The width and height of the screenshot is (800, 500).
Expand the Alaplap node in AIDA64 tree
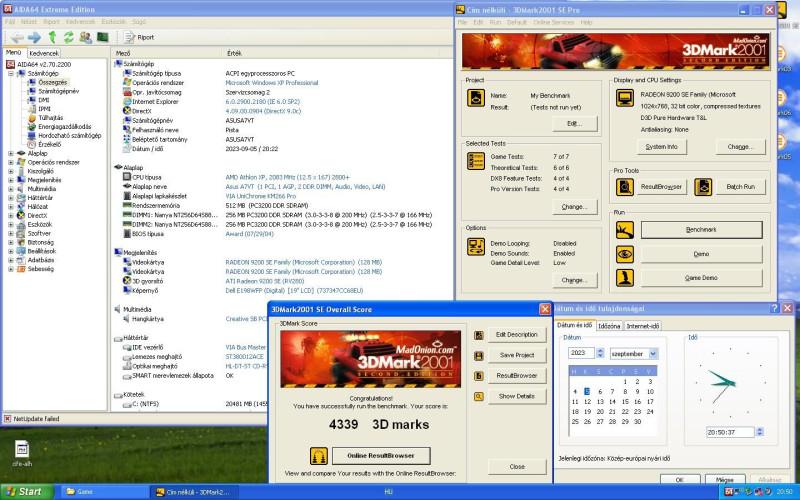click(x=11, y=153)
